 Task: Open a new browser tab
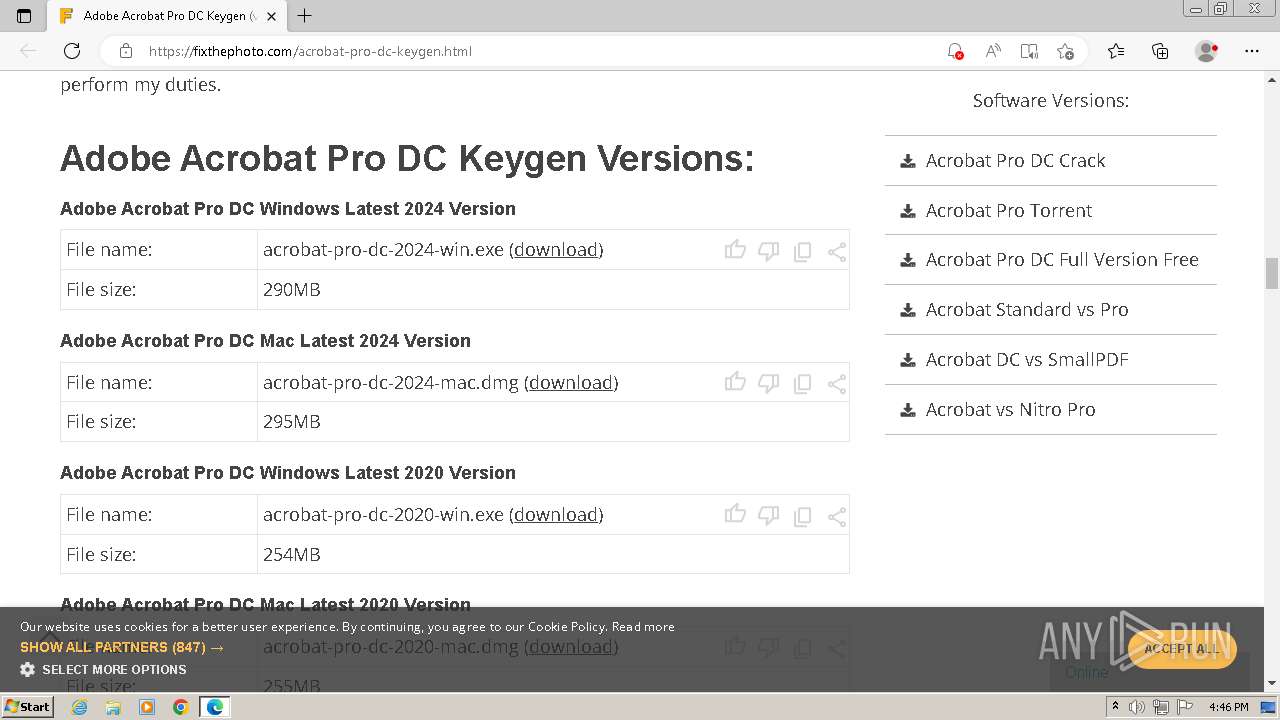pos(305,16)
